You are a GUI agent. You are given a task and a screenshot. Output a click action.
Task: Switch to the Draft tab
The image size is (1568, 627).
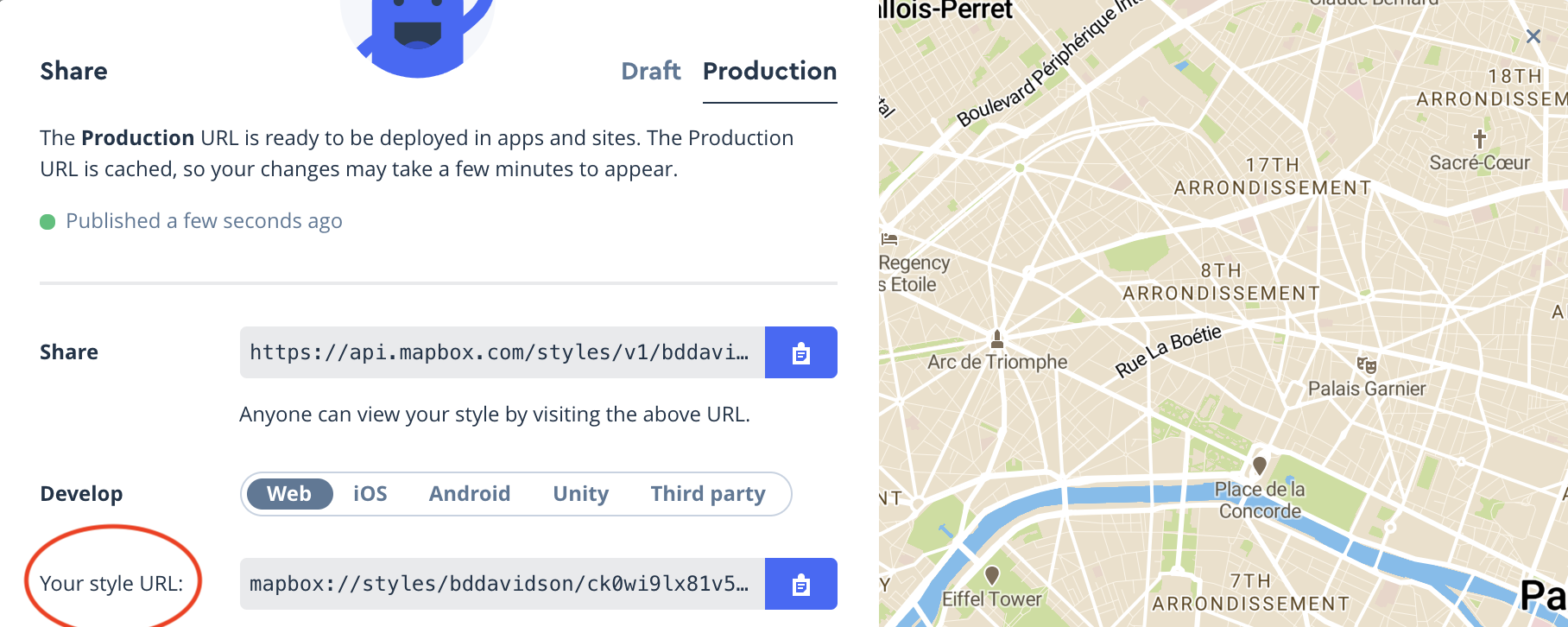click(651, 71)
